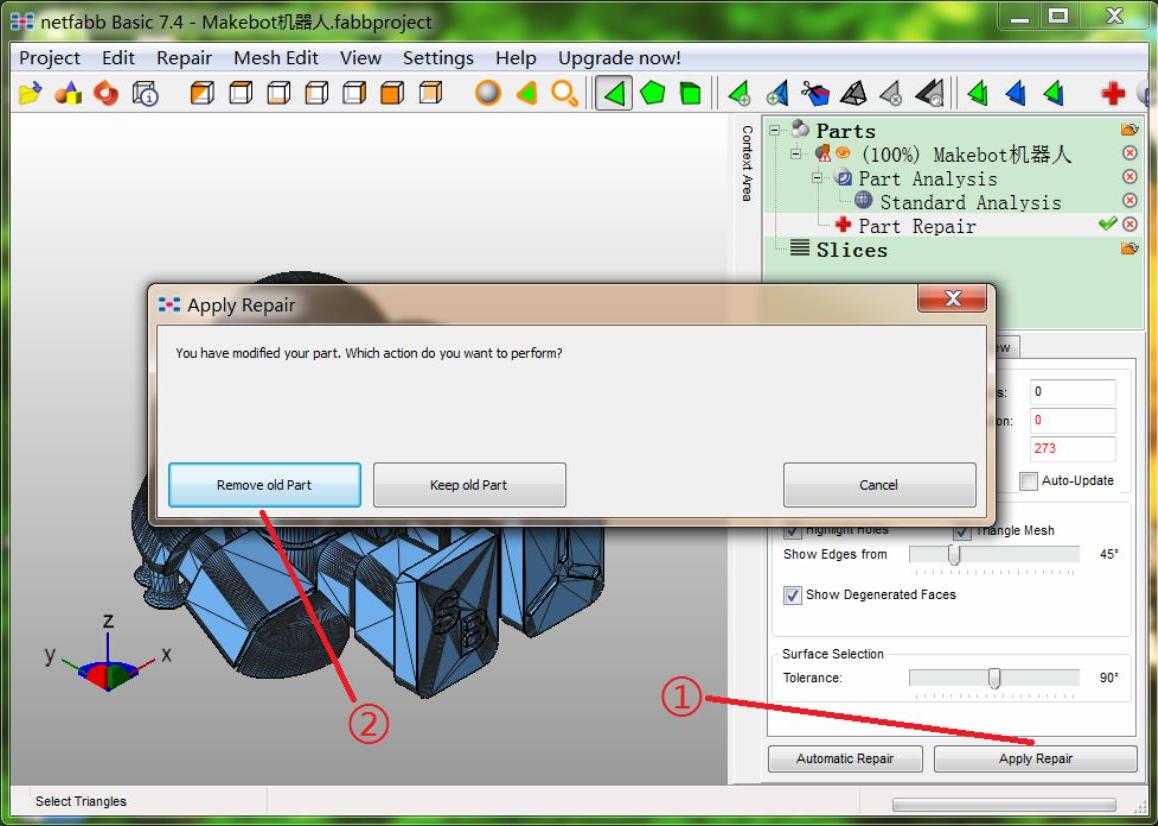1158x826 pixels.
Task: Toggle Triangle Mesh checkbox
Action: (x=962, y=530)
